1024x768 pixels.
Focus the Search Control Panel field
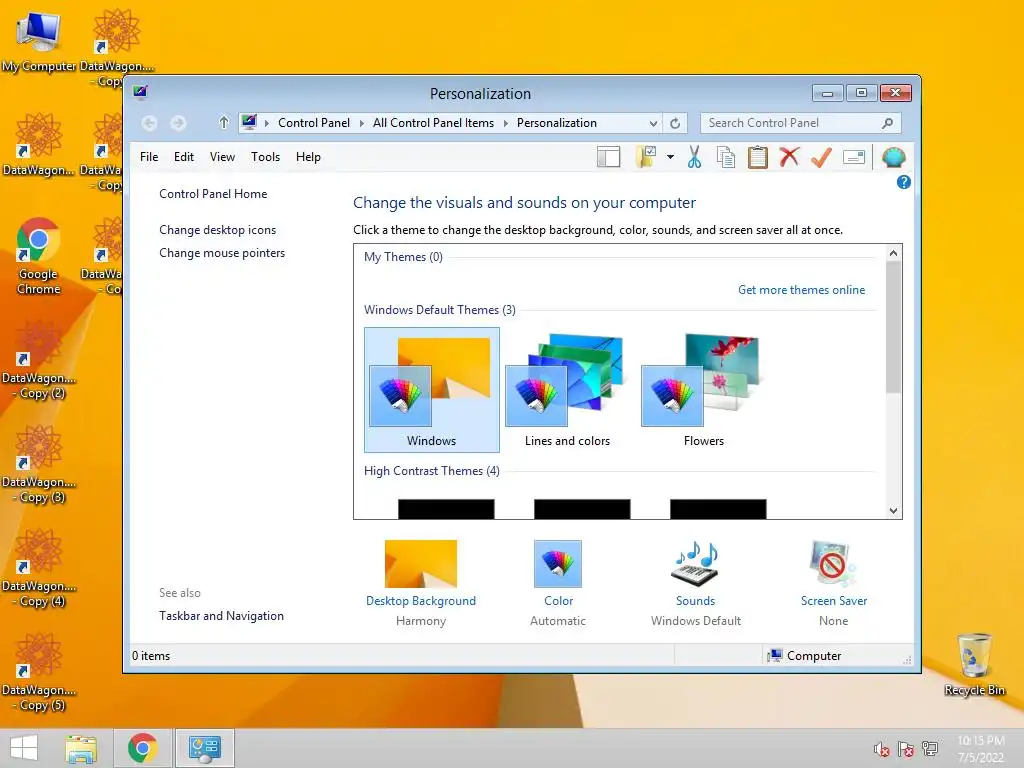pyautogui.click(x=801, y=123)
